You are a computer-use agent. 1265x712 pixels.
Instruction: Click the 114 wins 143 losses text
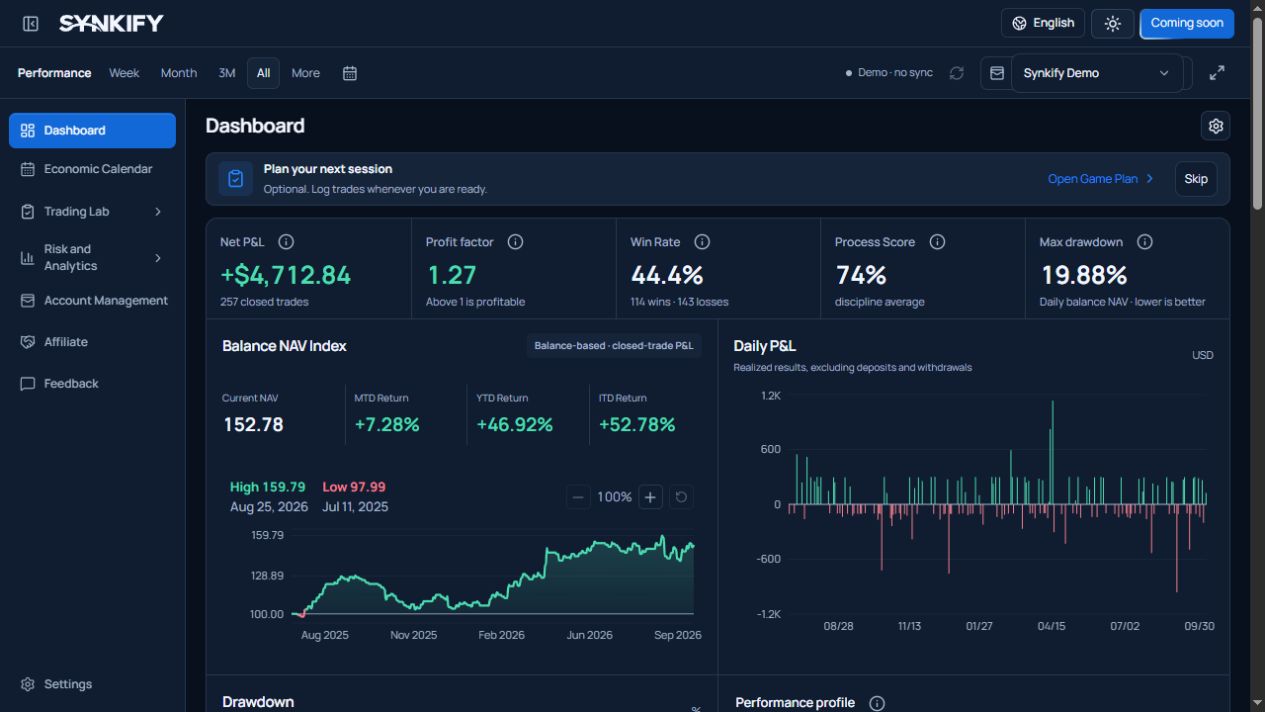coord(679,302)
